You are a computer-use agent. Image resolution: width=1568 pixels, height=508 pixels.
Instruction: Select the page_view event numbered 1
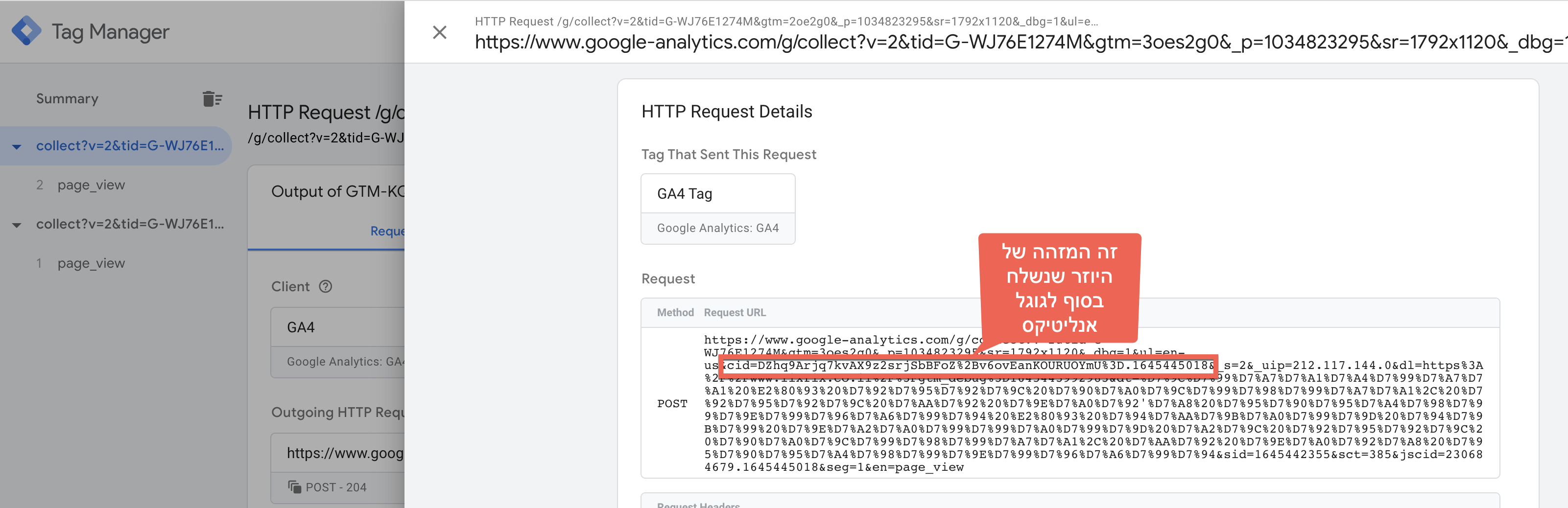(91, 263)
